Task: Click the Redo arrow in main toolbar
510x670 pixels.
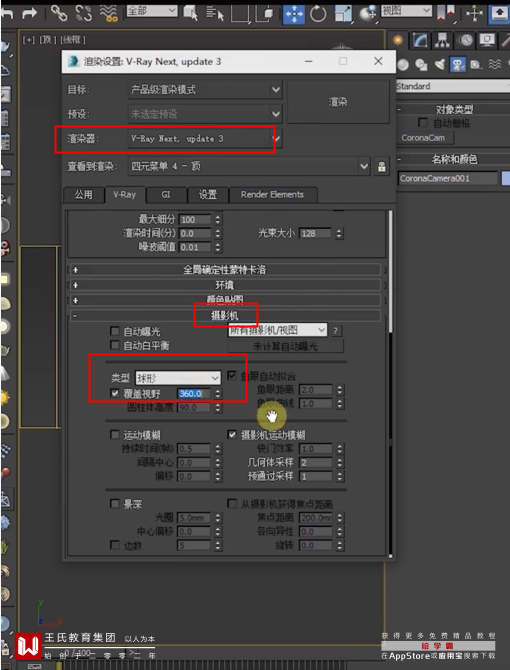Action: click(29, 13)
